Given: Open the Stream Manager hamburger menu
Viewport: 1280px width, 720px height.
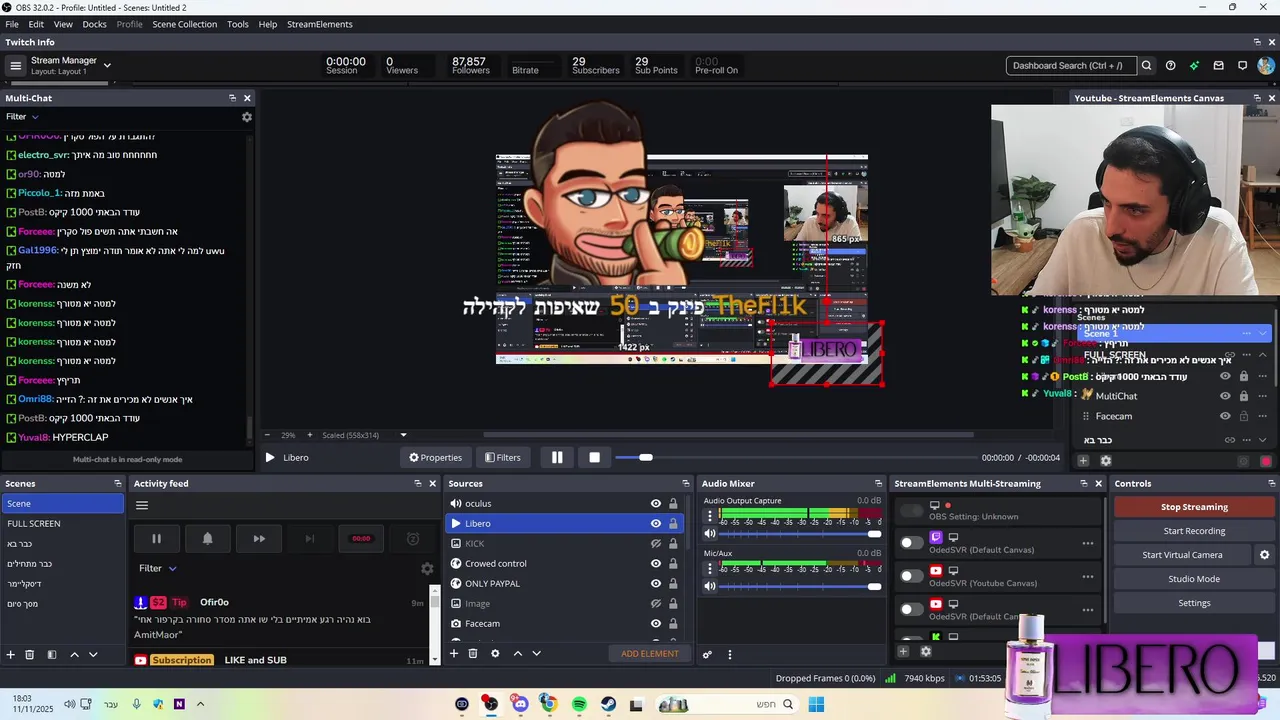Looking at the screenshot, I should [x=15, y=66].
